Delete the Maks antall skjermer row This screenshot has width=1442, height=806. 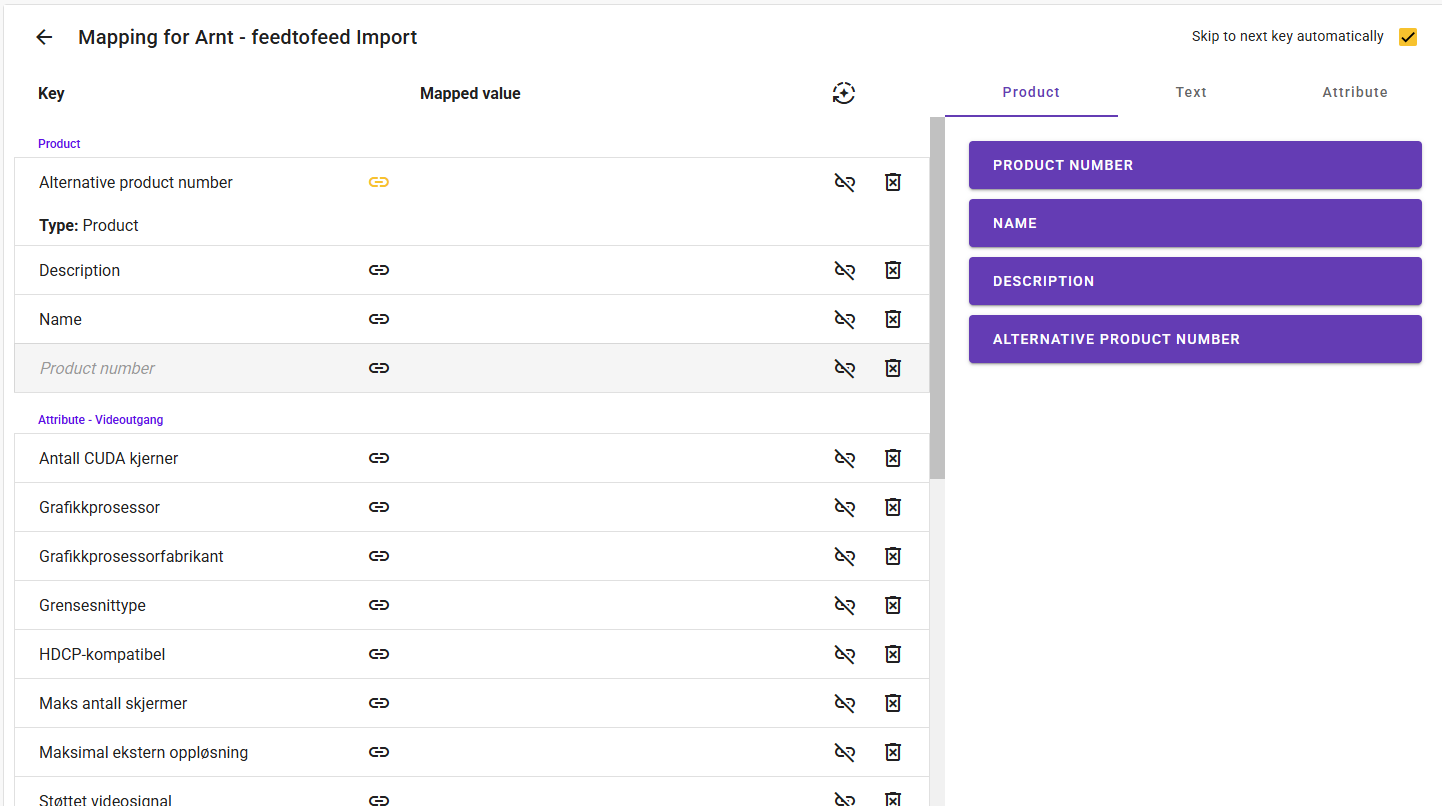(893, 703)
